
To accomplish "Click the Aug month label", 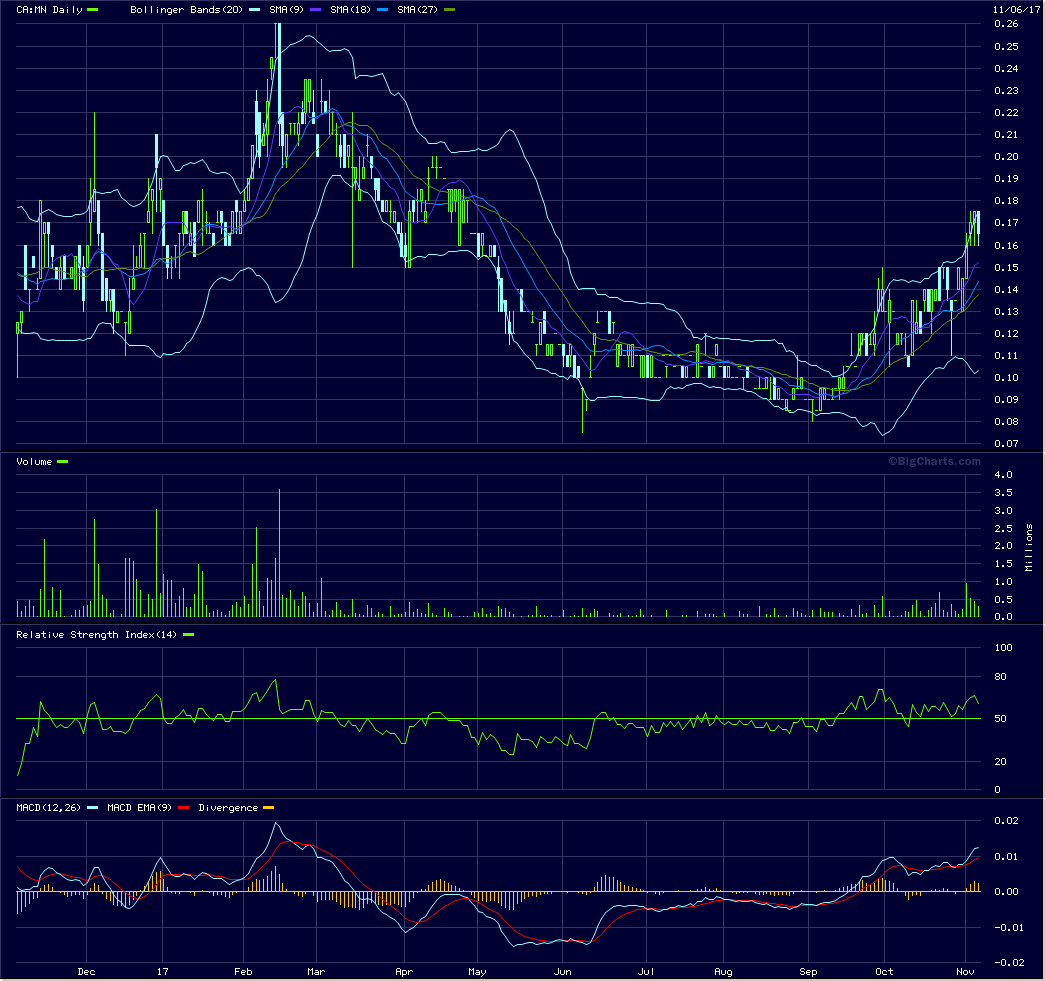I will click(723, 972).
